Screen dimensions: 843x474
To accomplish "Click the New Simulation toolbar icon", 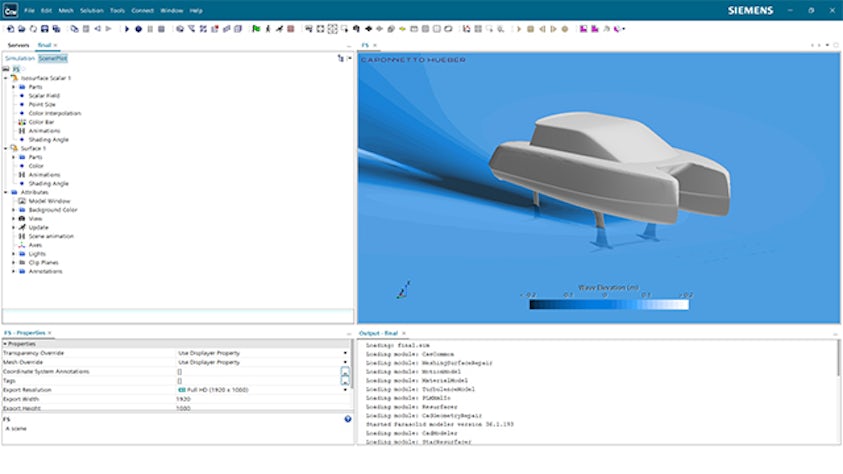I will click(10, 29).
